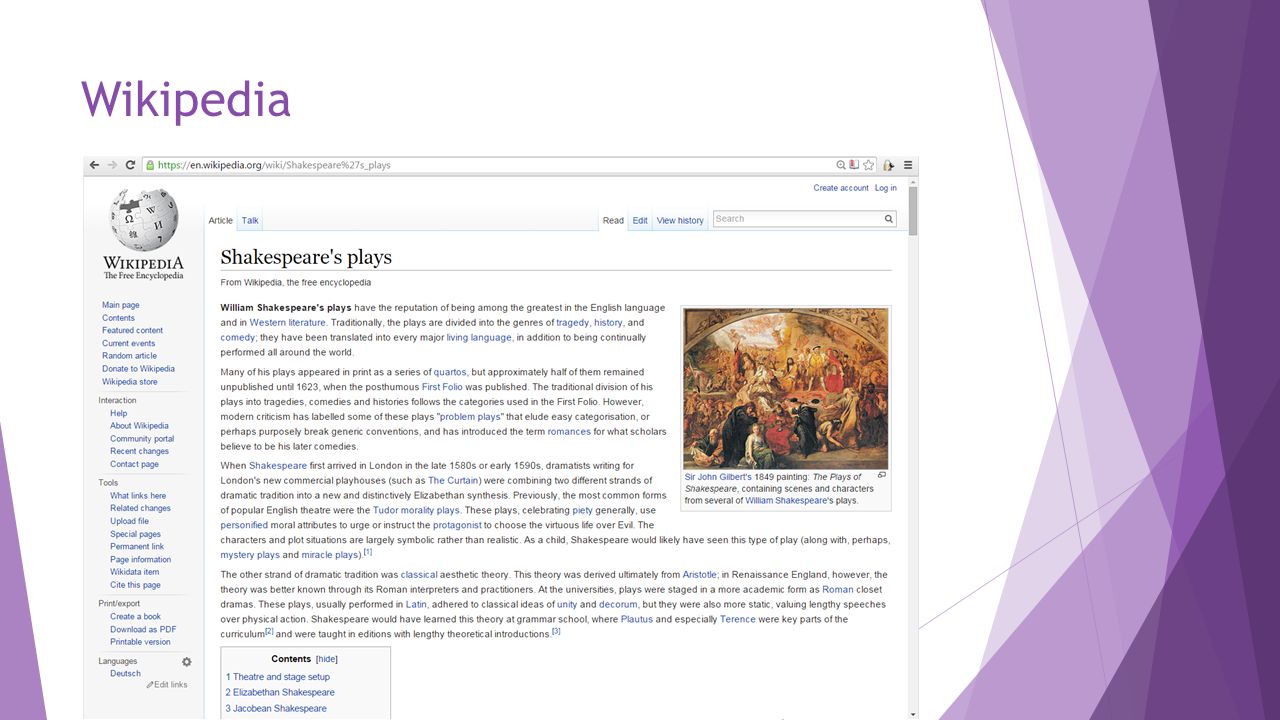Hide the Contents table with hide toggle
This screenshot has height=720, width=1280.
pyautogui.click(x=327, y=660)
